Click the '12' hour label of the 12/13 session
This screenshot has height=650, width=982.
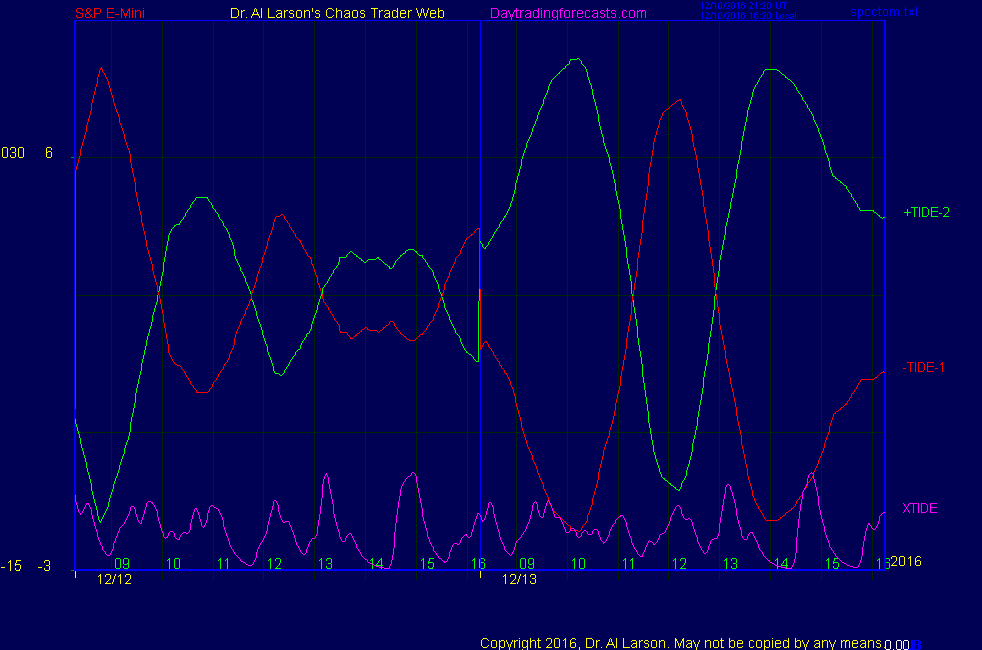(x=680, y=564)
